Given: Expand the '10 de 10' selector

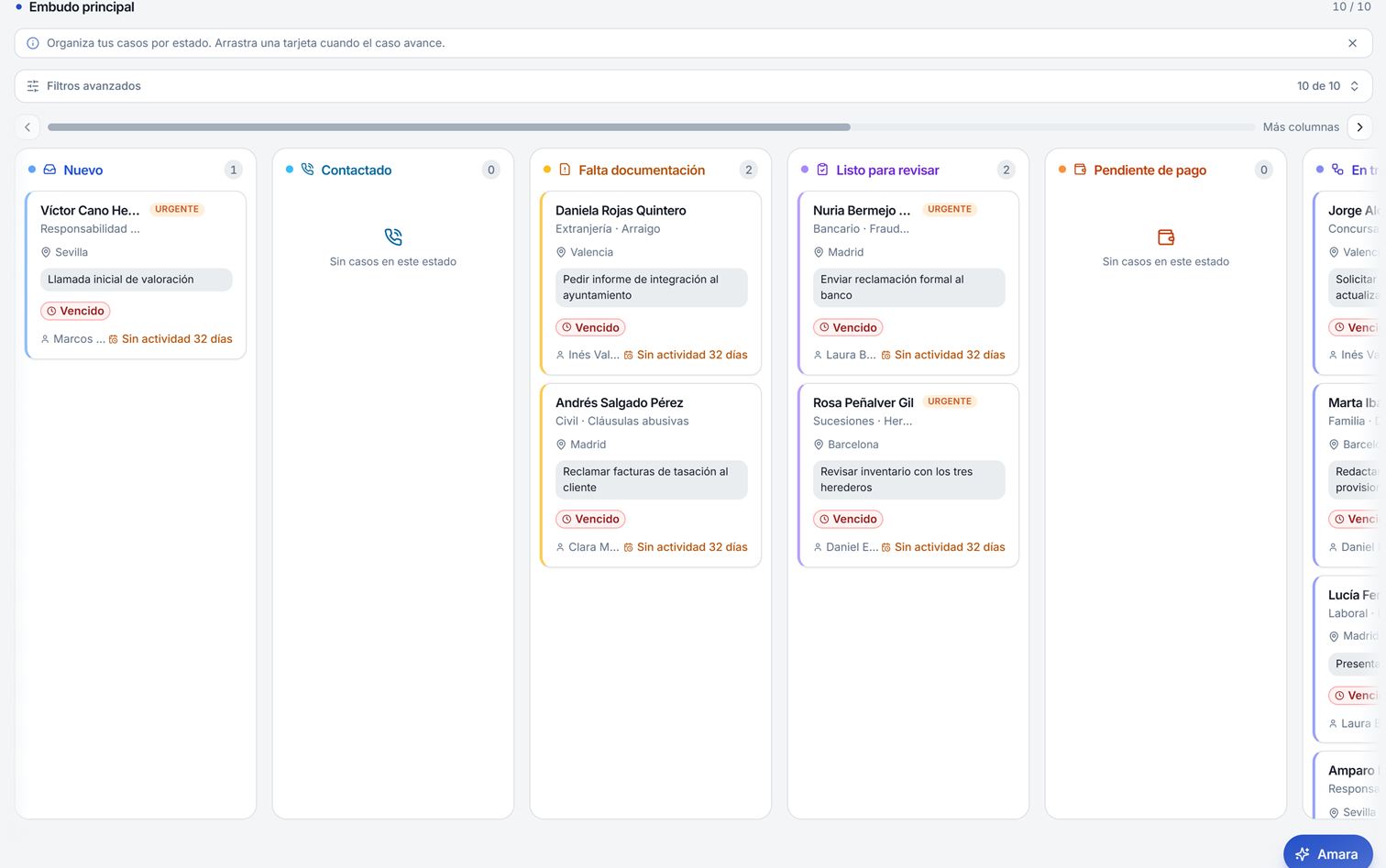Looking at the screenshot, I should coord(1327,86).
